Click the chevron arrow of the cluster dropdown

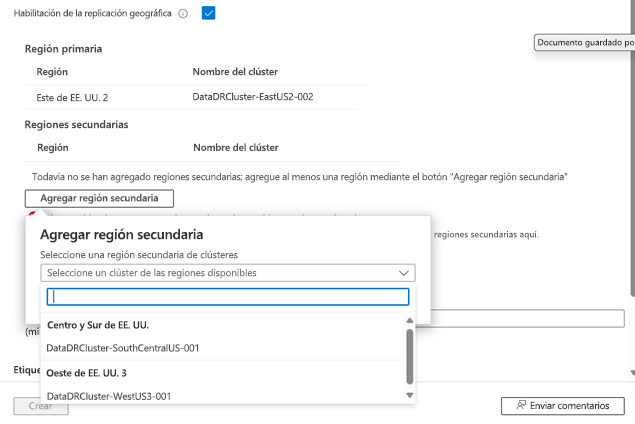(403, 273)
